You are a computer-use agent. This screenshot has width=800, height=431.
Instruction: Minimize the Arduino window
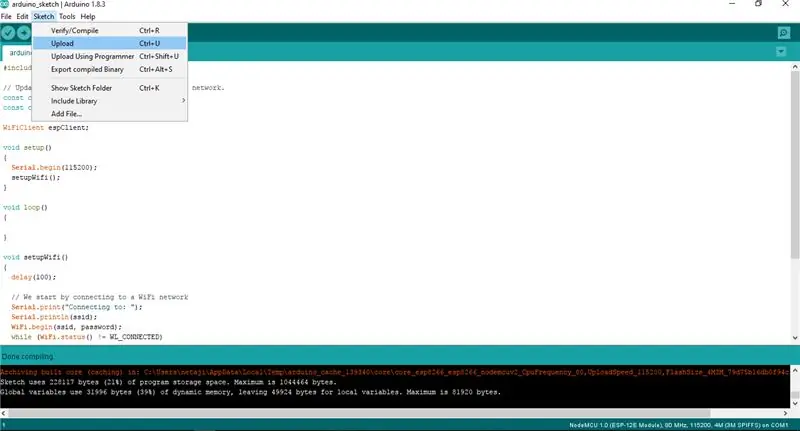(x=732, y=4)
